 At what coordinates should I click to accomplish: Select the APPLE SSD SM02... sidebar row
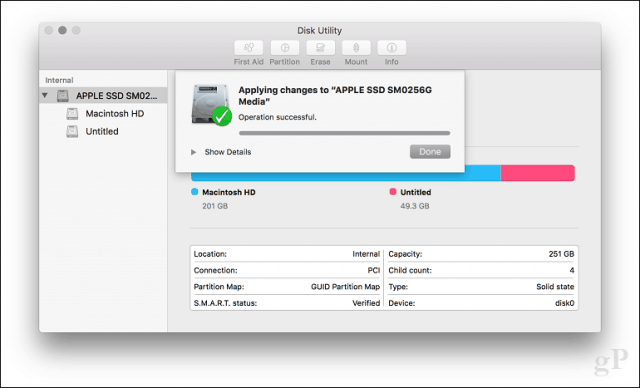pos(103,95)
